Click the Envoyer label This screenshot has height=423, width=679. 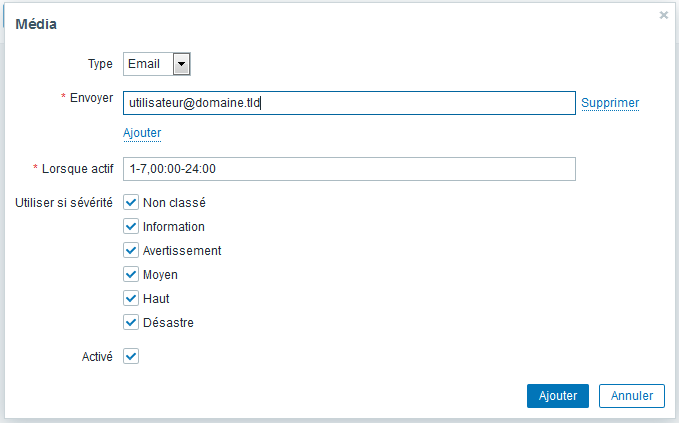pos(91,98)
